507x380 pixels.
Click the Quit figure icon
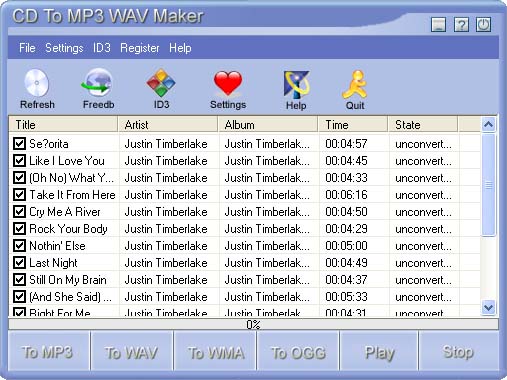pos(355,84)
